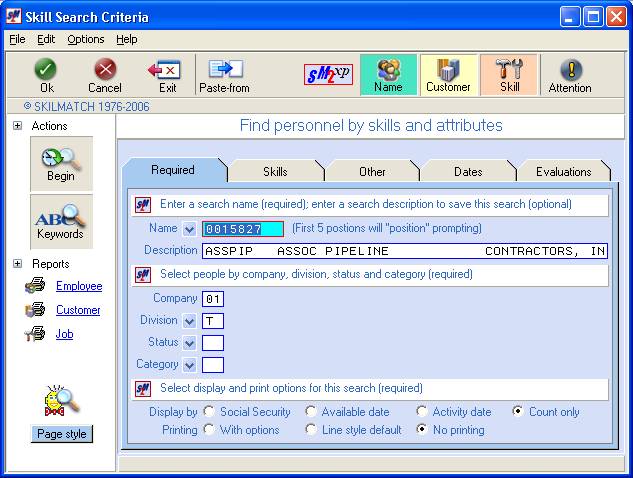Image resolution: width=633 pixels, height=478 pixels.
Task: Open the Name field dropdown arrow
Action: tap(189, 229)
